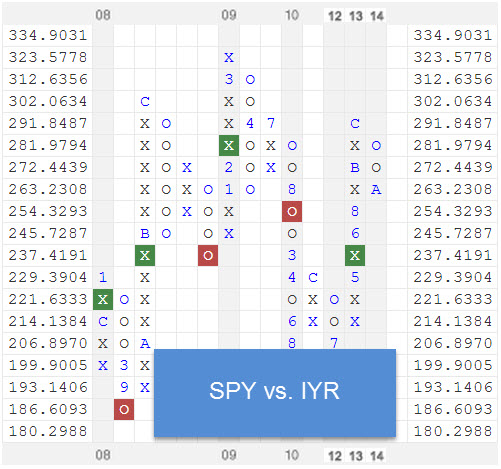The height and width of the screenshot is (469, 501).
Task: Click 334.9031 on the right price axis
Action: point(453,35)
